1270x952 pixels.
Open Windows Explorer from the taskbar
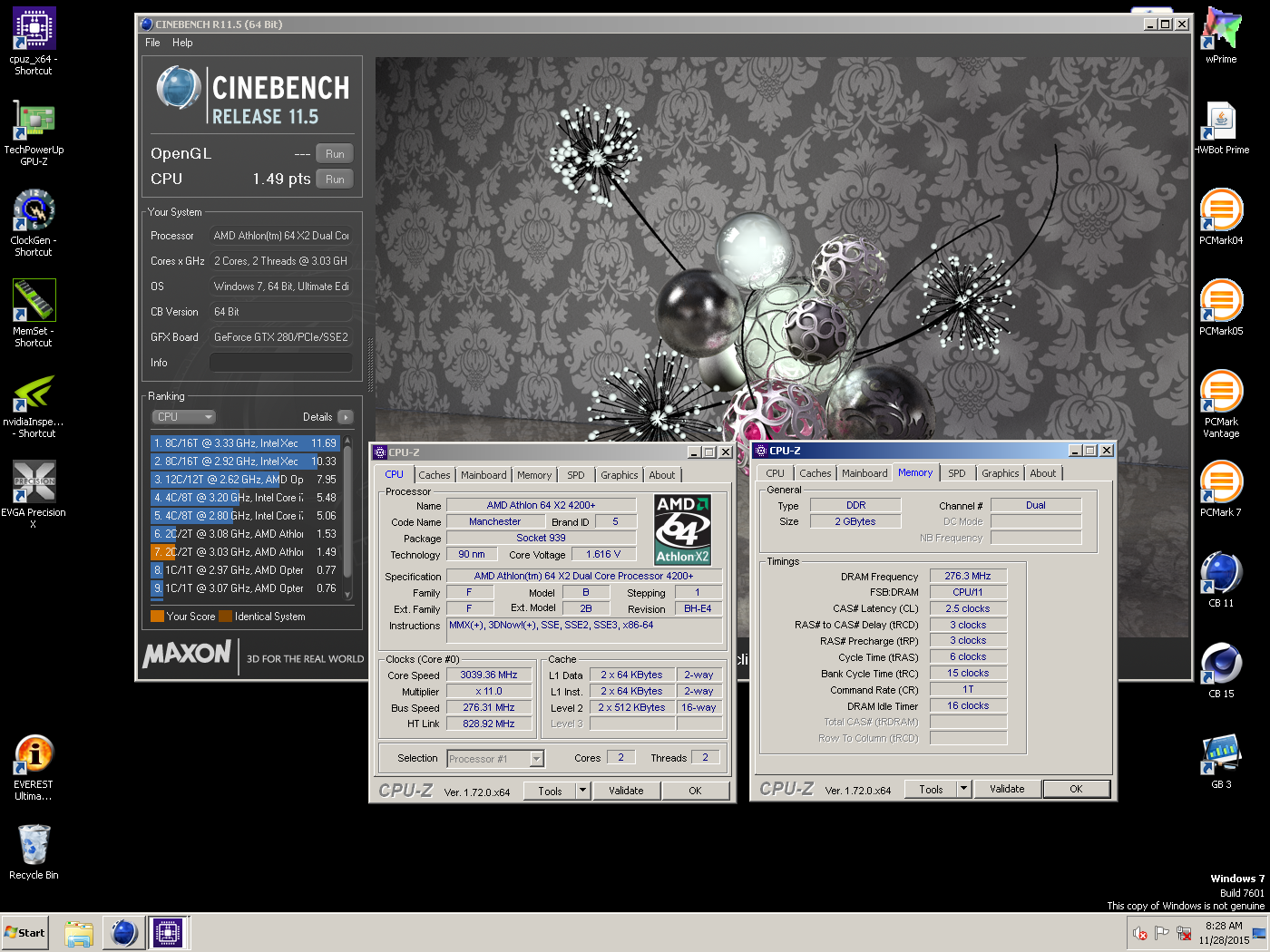click(79, 933)
